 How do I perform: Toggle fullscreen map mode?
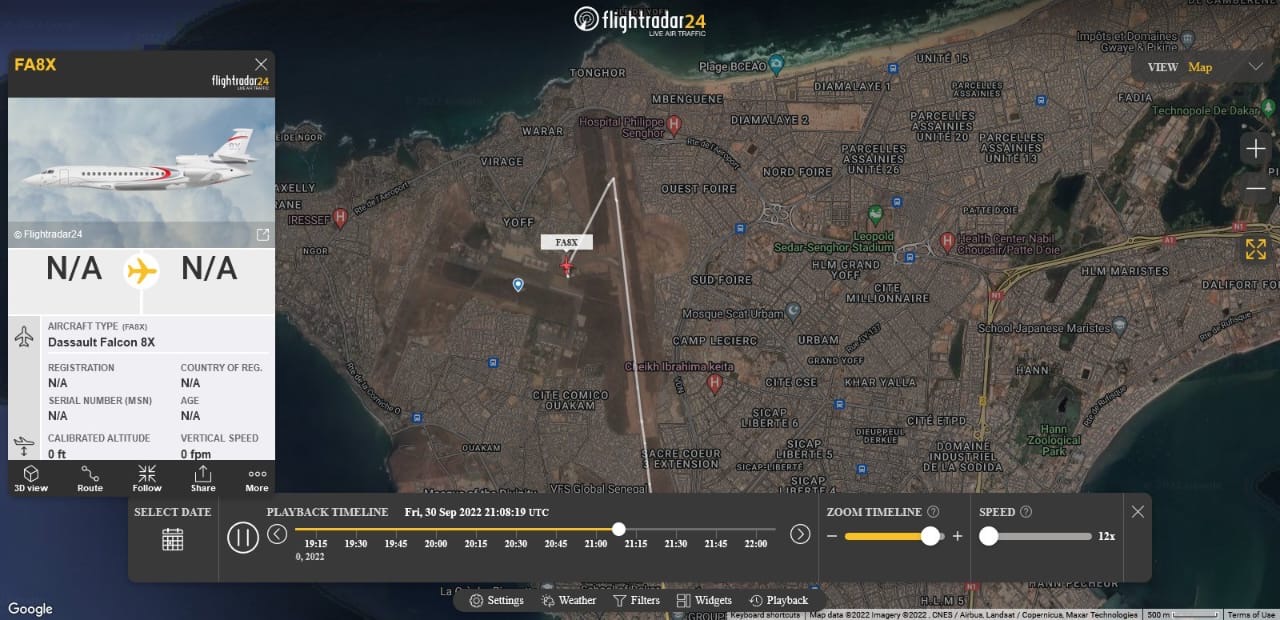(1255, 249)
